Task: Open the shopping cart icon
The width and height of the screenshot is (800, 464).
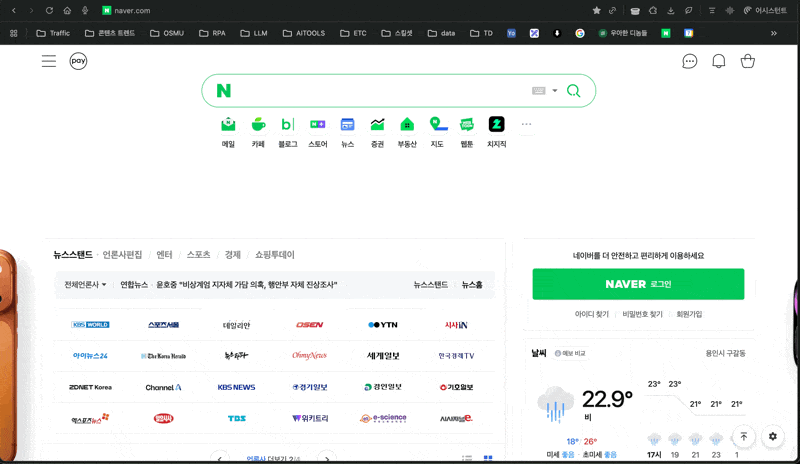Action: point(747,61)
